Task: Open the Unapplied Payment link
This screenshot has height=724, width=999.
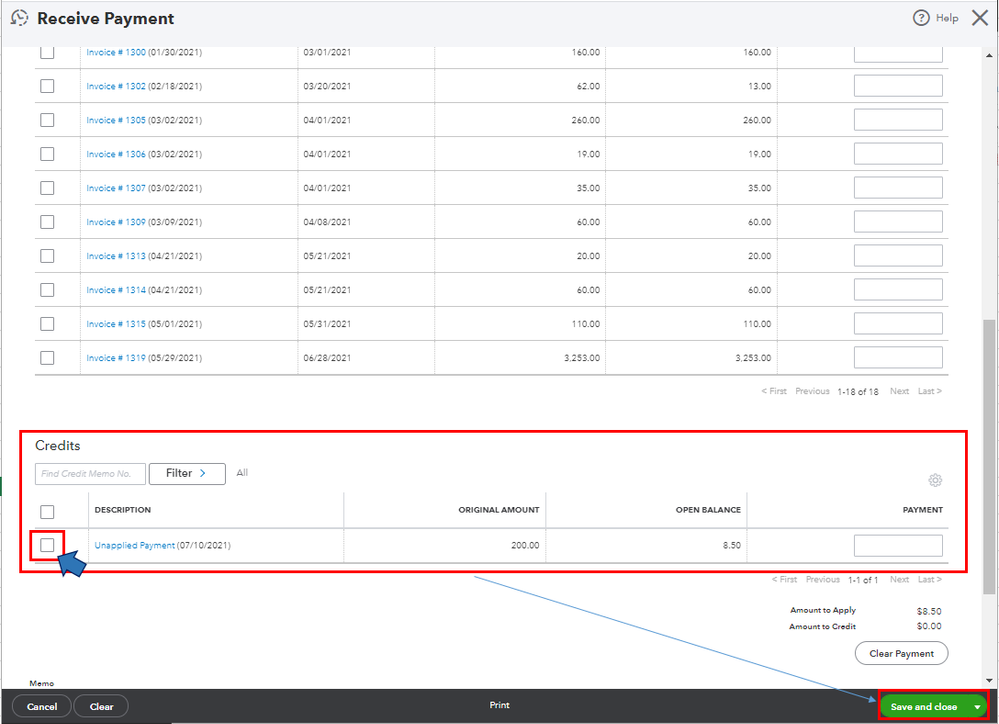Action: [134, 546]
